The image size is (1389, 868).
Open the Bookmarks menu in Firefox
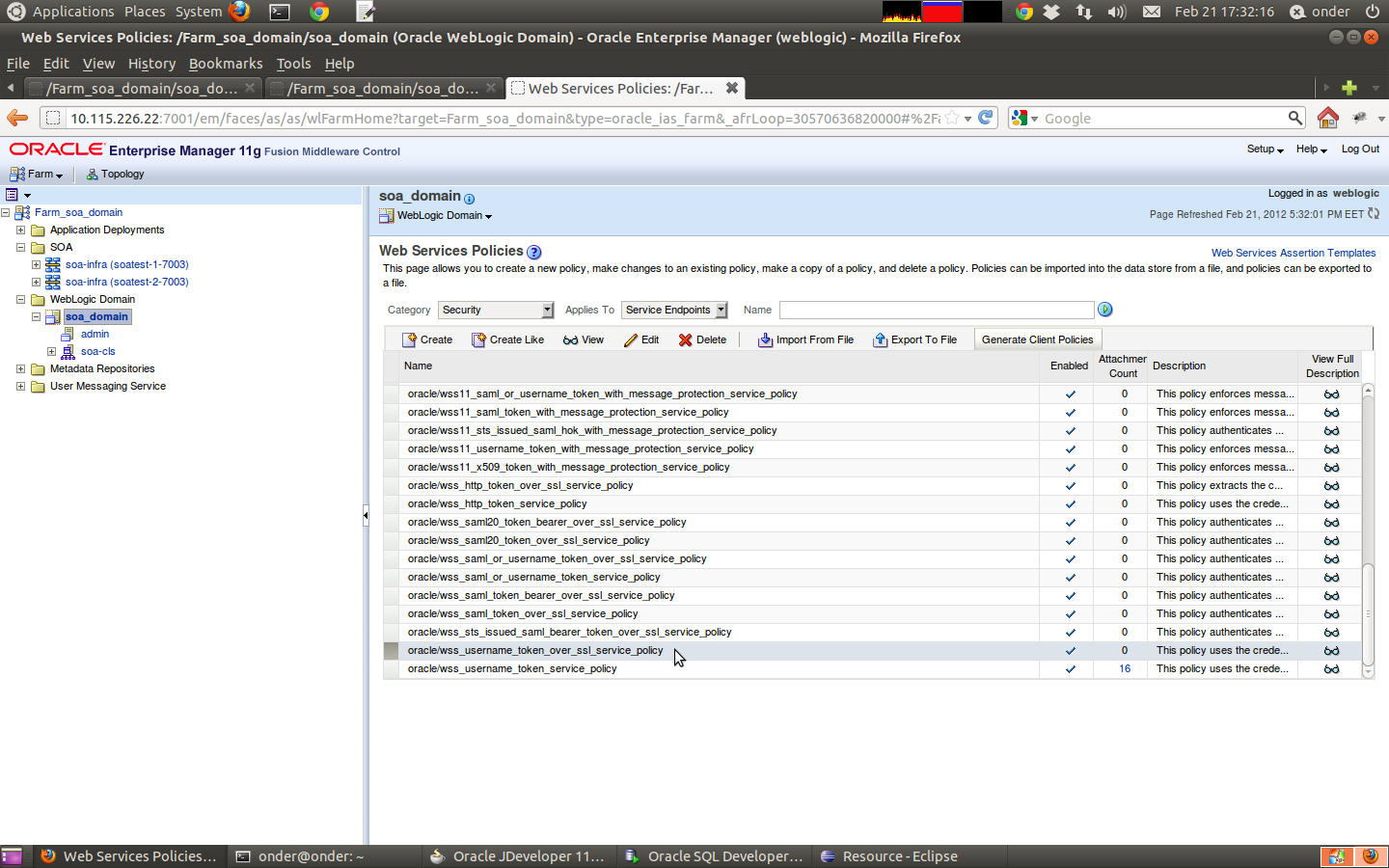tap(225, 63)
